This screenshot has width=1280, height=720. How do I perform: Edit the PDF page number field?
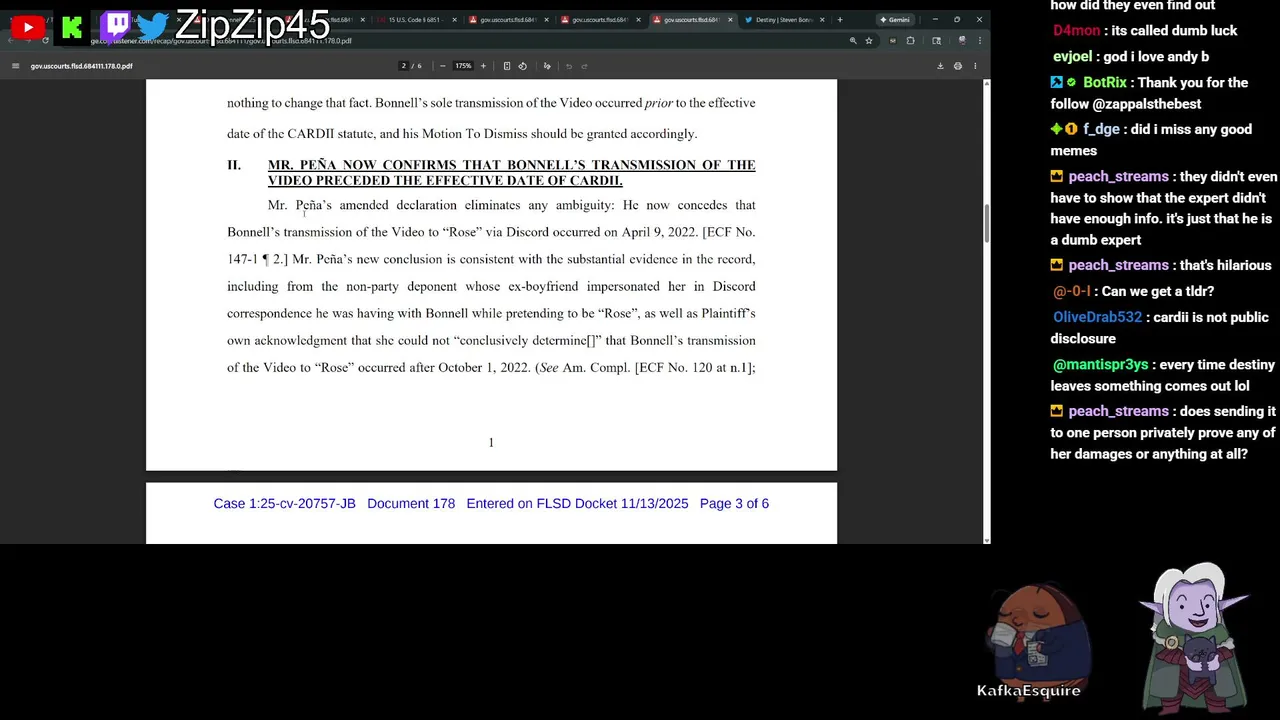coord(404,66)
